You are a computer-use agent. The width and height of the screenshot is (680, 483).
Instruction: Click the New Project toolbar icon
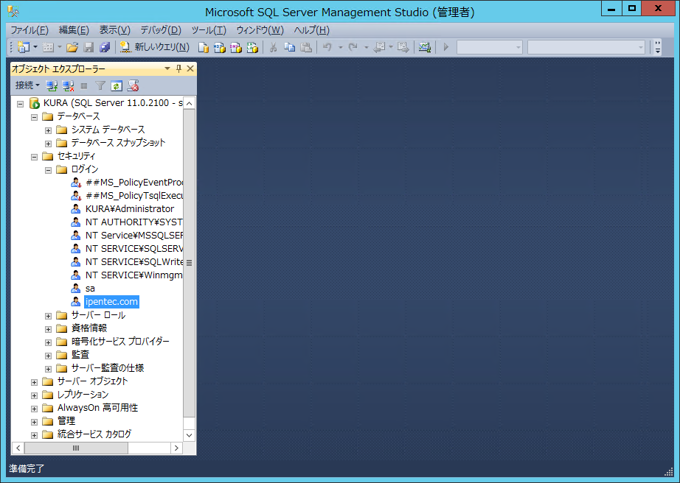(23, 47)
